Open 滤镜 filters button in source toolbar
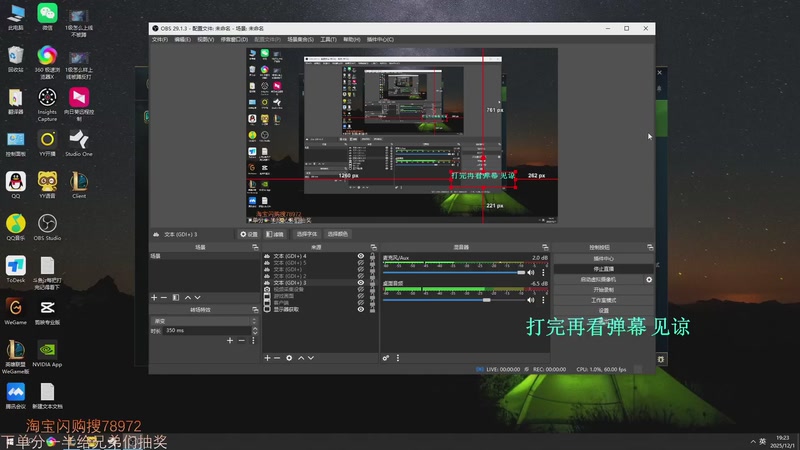 click(275, 234)
